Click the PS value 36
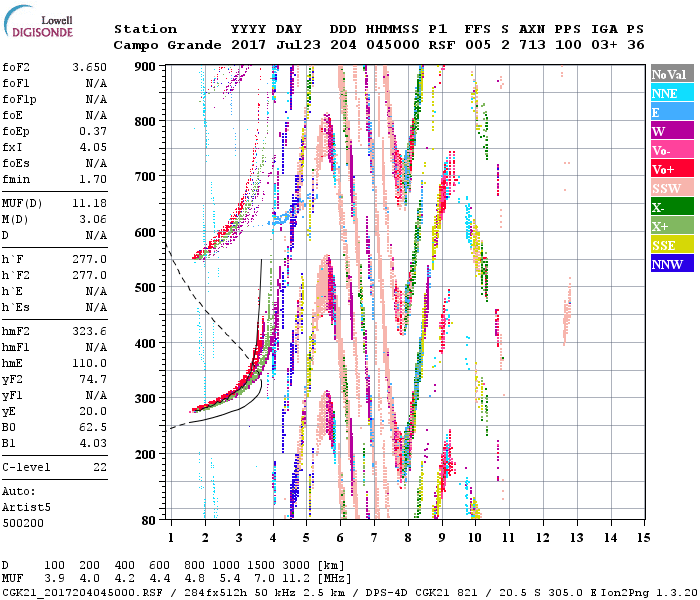Viewport: 700px width, 600px height. (636, 45)
